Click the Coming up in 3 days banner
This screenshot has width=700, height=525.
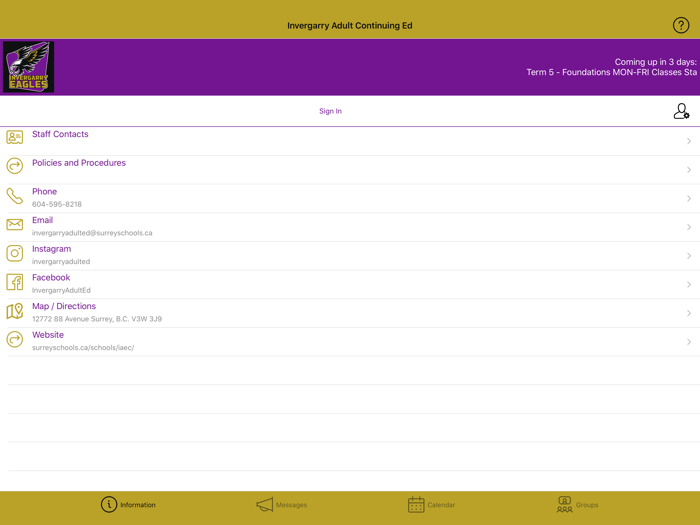click(x=655, y=62)
